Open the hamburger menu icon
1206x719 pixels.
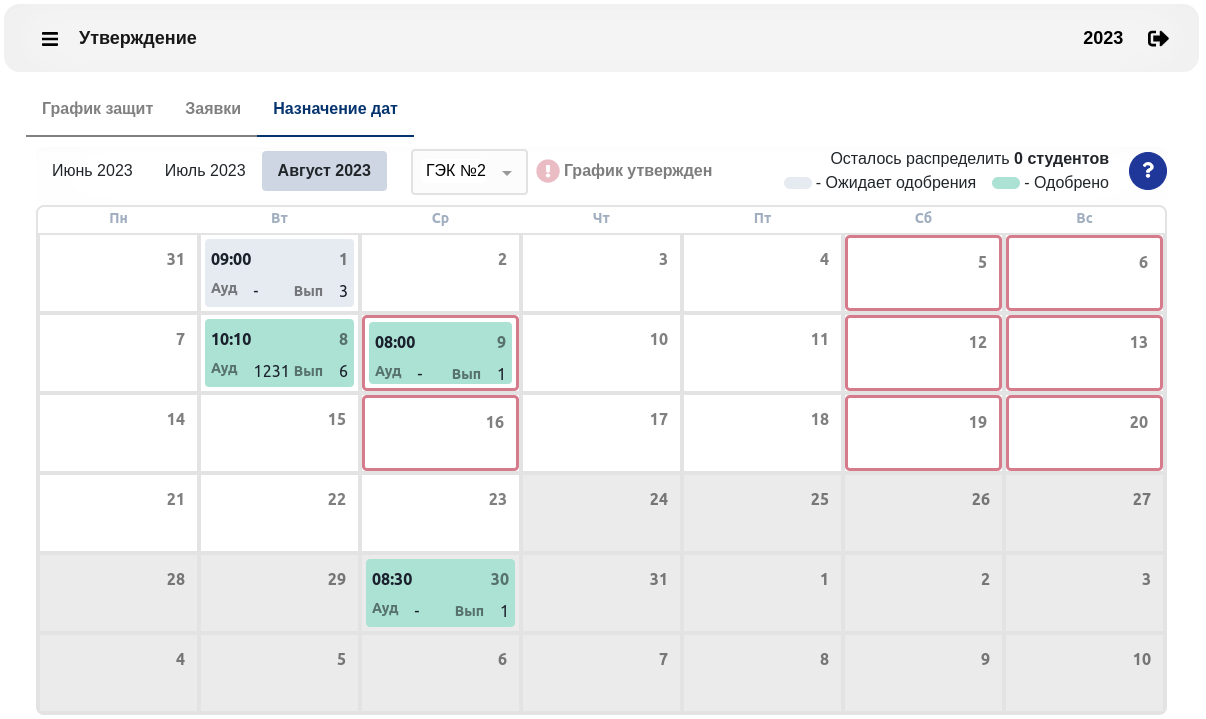tap(50, 39)
